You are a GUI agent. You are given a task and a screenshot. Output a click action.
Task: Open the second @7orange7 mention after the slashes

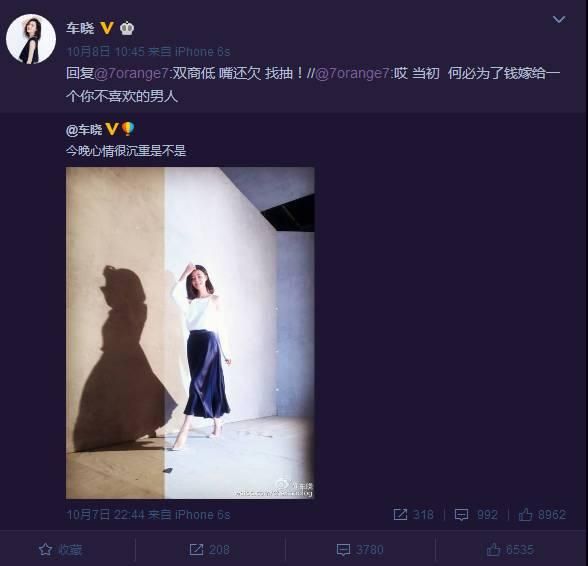tap(352, 73)
